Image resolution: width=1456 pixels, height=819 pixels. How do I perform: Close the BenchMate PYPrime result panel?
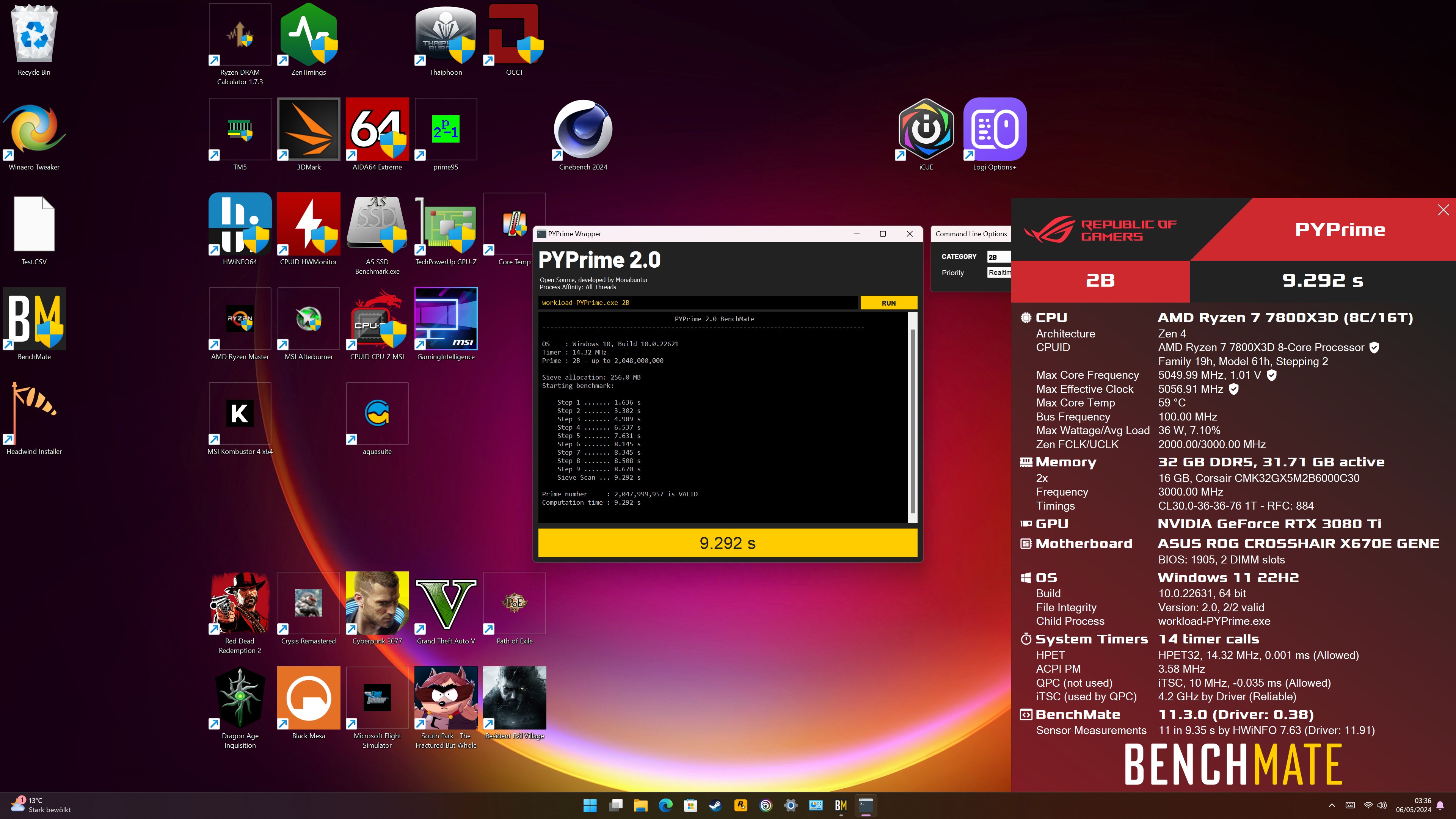click(1443, 210)
